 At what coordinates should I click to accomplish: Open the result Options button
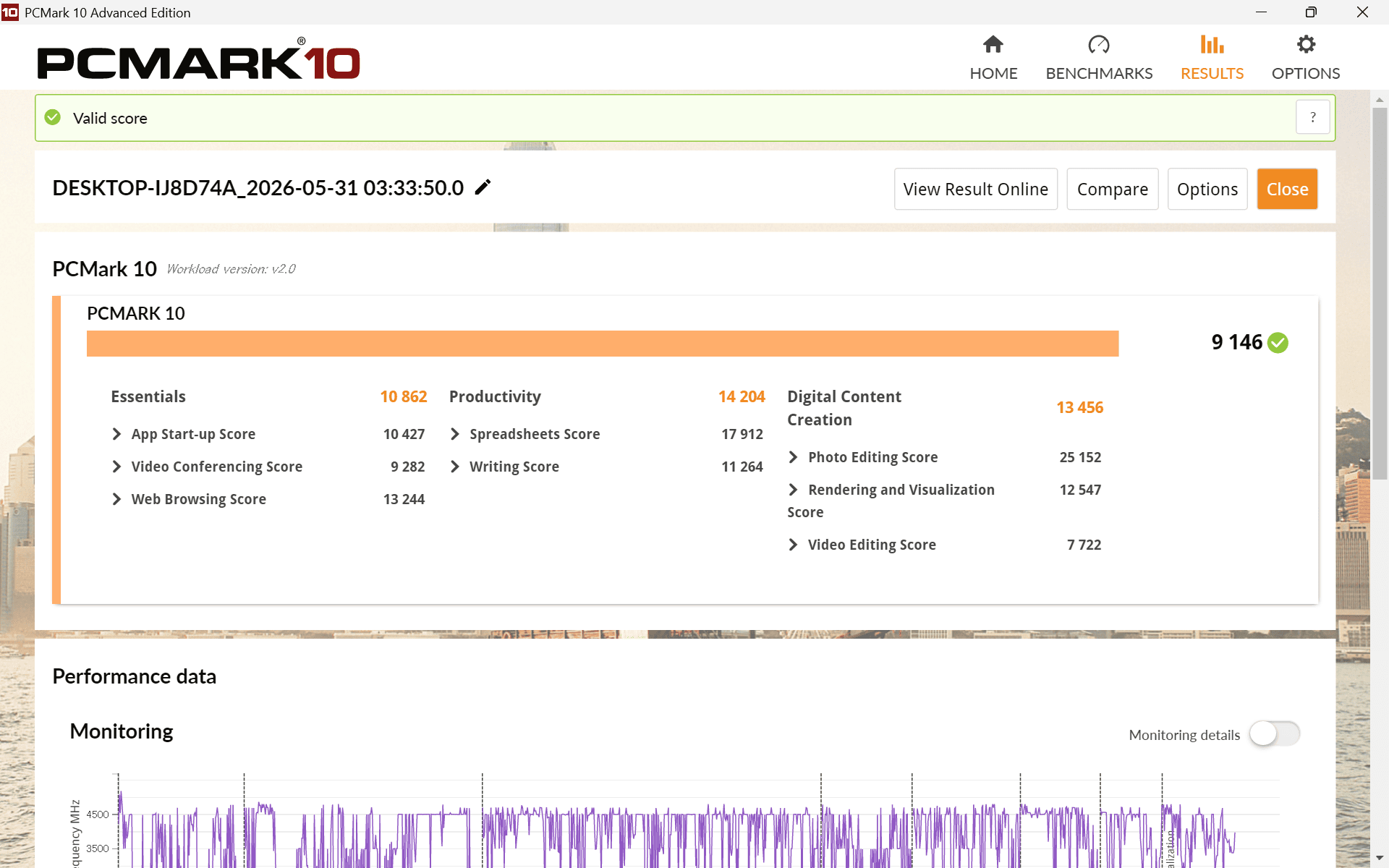pyautogui.click(x=1207, y=190)
